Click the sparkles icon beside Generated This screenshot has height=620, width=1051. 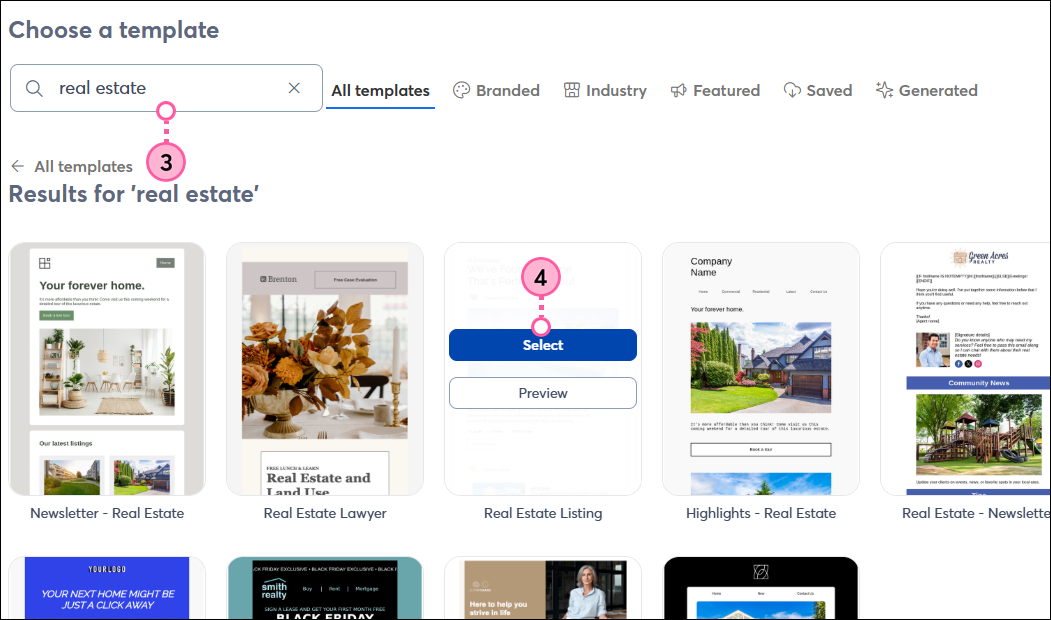[x=884, y=90]
